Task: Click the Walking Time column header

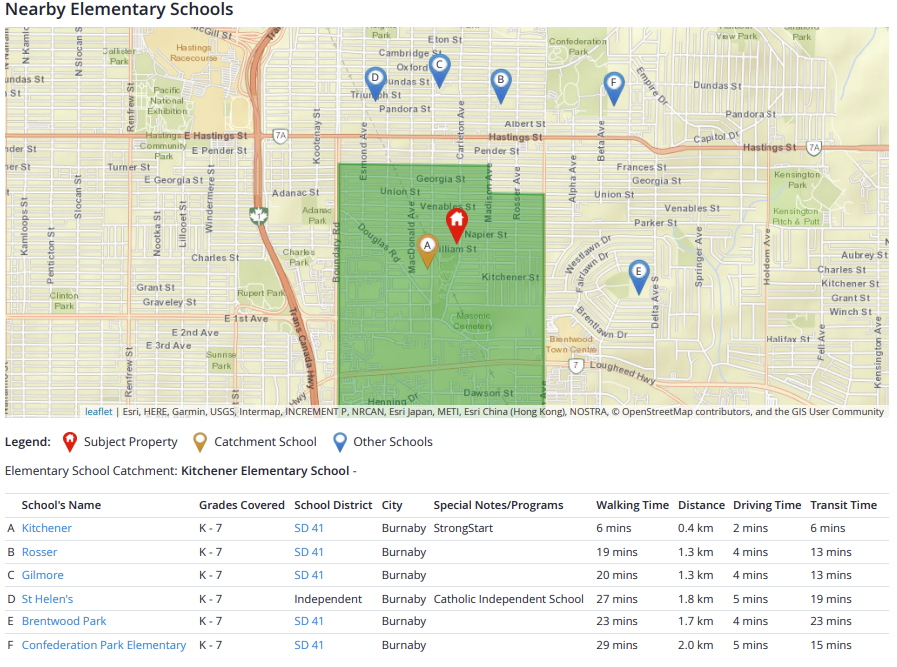Action: [632, 505]
